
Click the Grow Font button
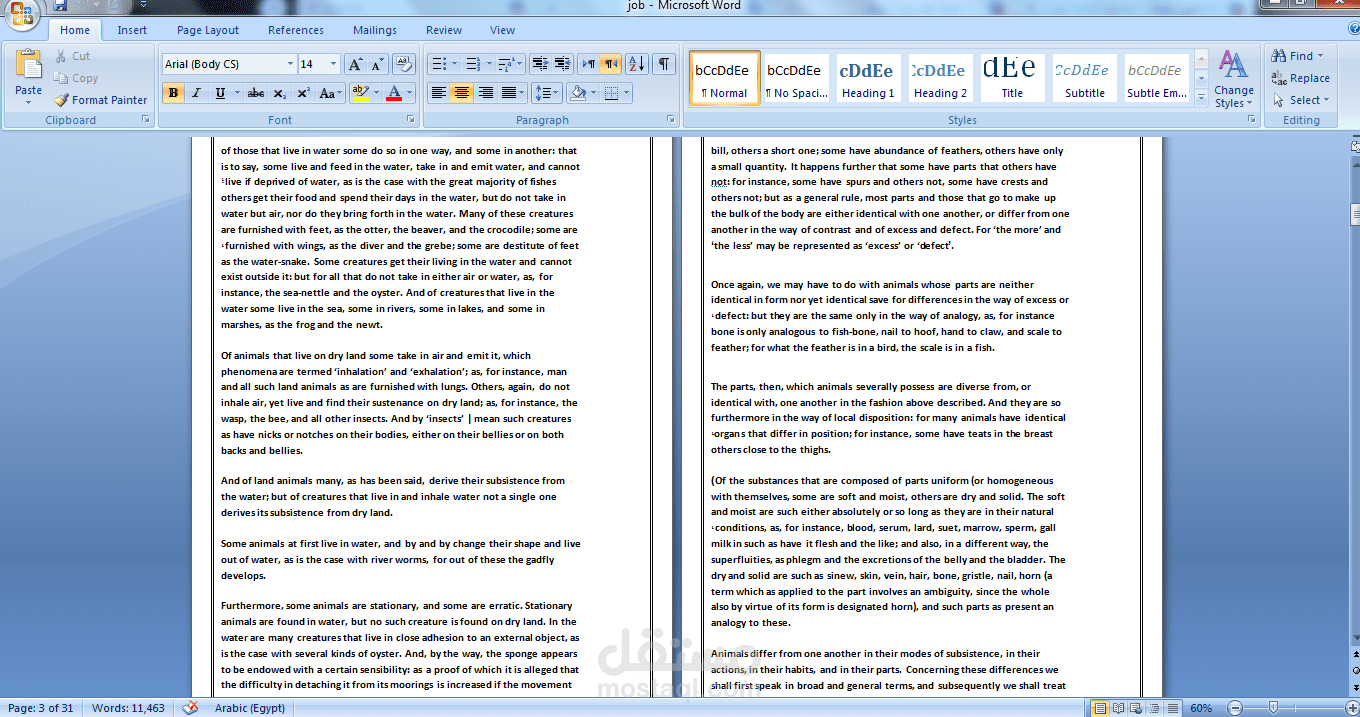[x=355, y=64]
